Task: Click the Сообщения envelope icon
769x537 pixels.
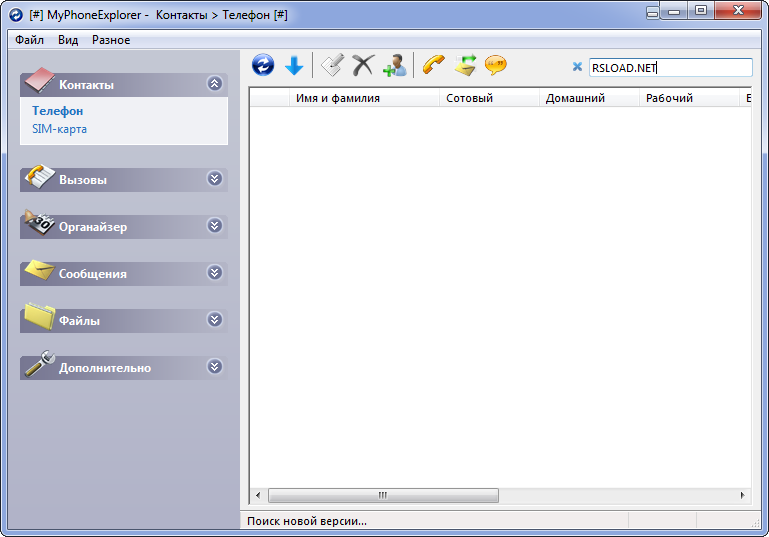Action: [x=40, y=270]
